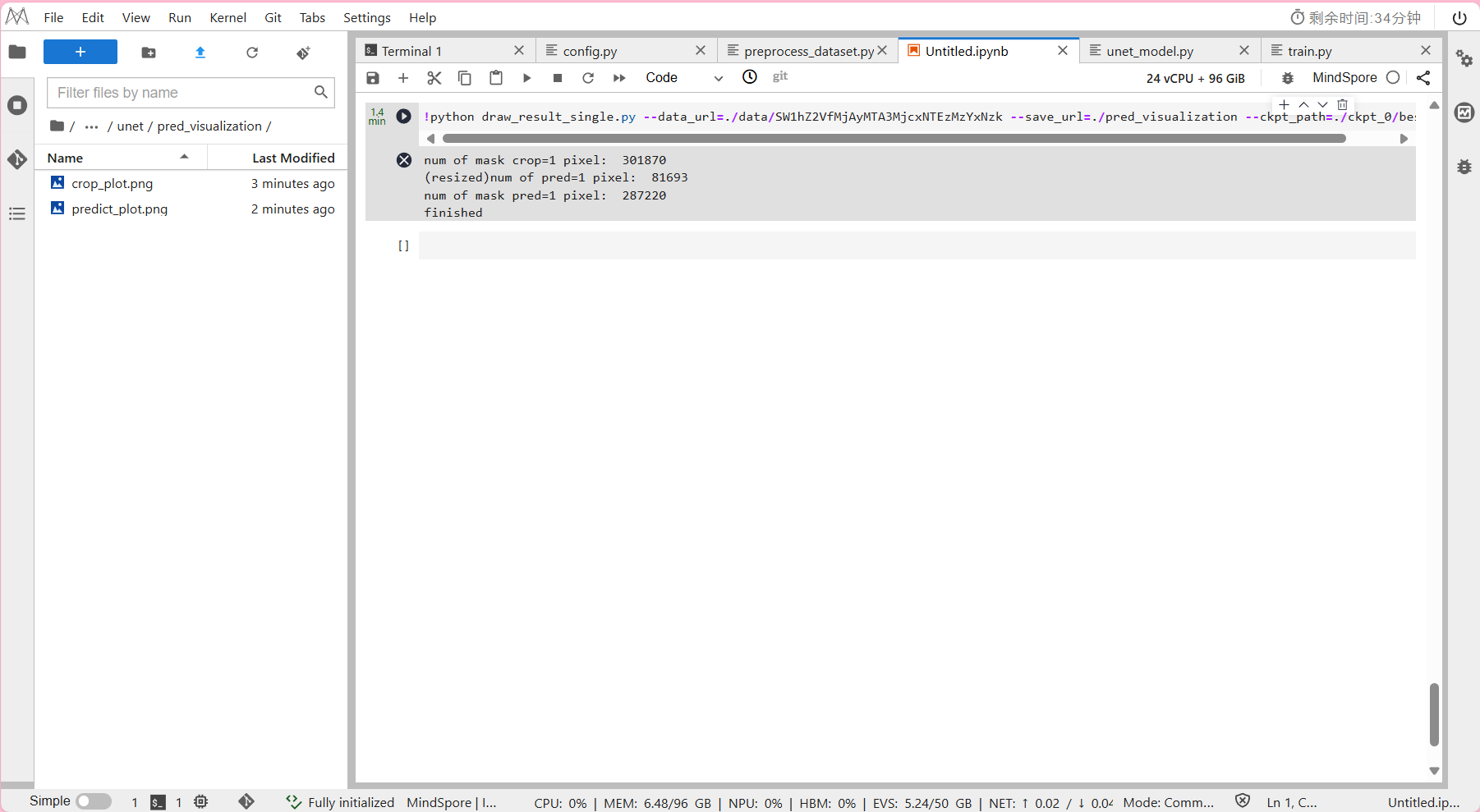1480x812 pixels.
Task: Open the Tabs menu
Action: 312,17
